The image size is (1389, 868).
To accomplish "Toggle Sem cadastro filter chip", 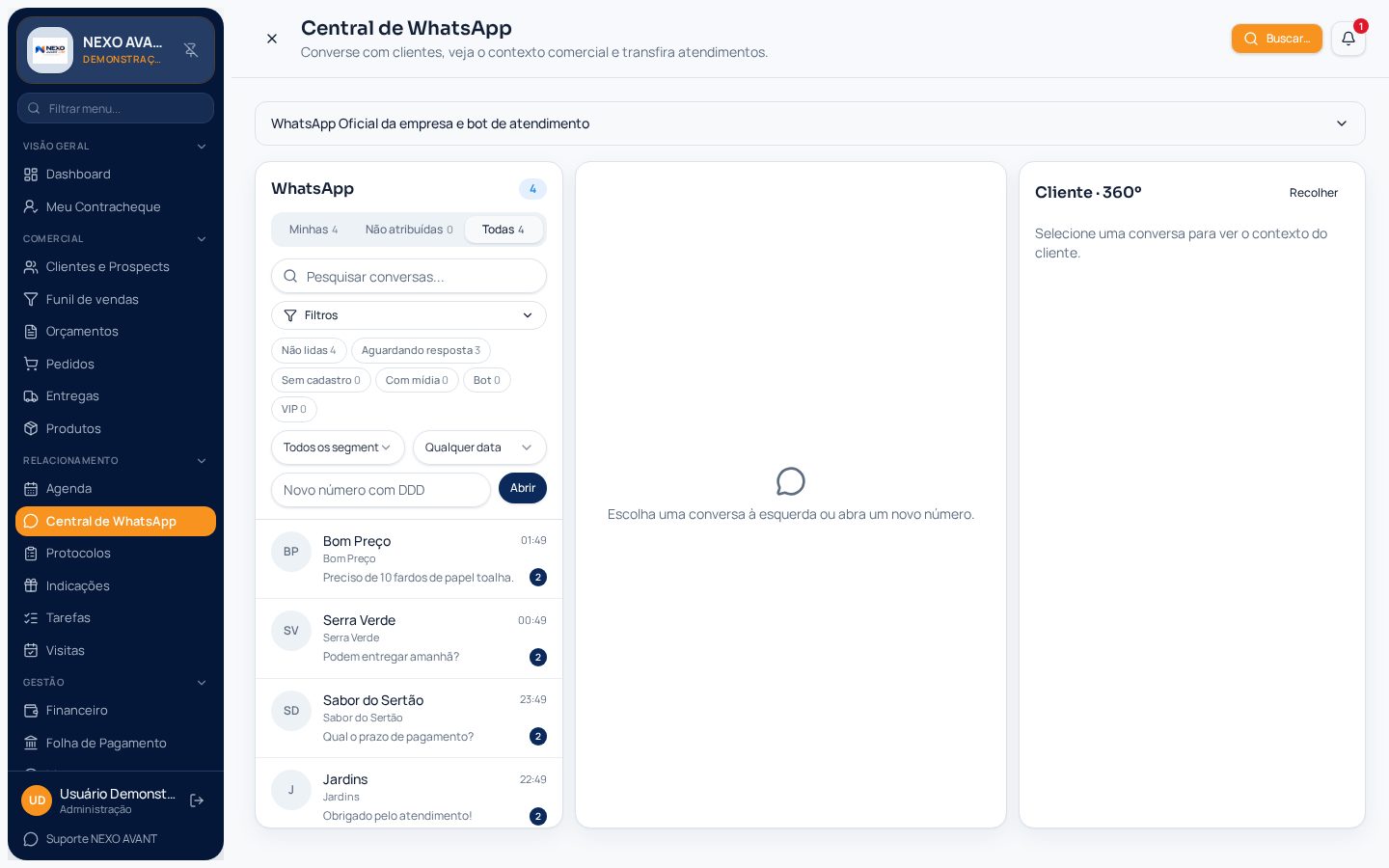I will click(x=321, y=380).
